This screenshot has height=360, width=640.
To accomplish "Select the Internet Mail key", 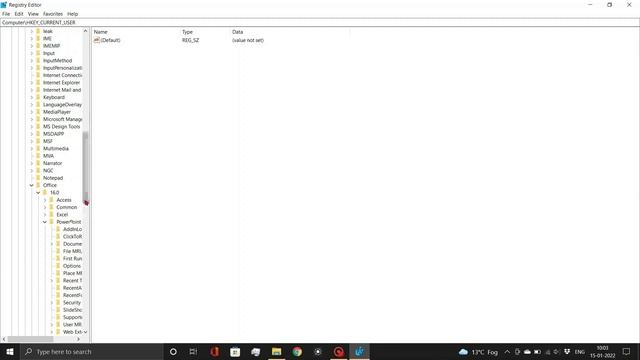I will [62, 90].
